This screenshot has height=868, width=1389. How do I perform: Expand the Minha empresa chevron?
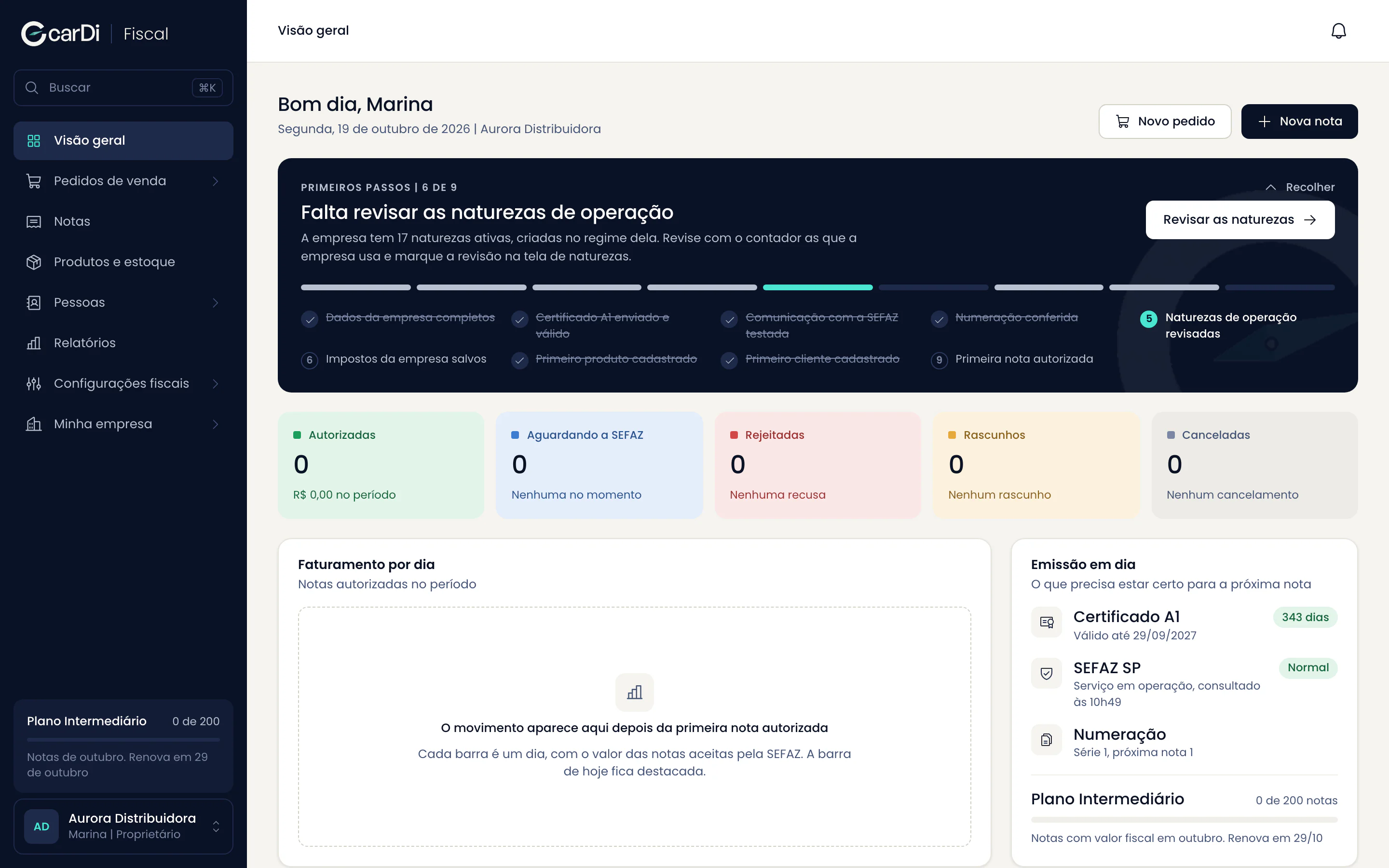point(215,424)
